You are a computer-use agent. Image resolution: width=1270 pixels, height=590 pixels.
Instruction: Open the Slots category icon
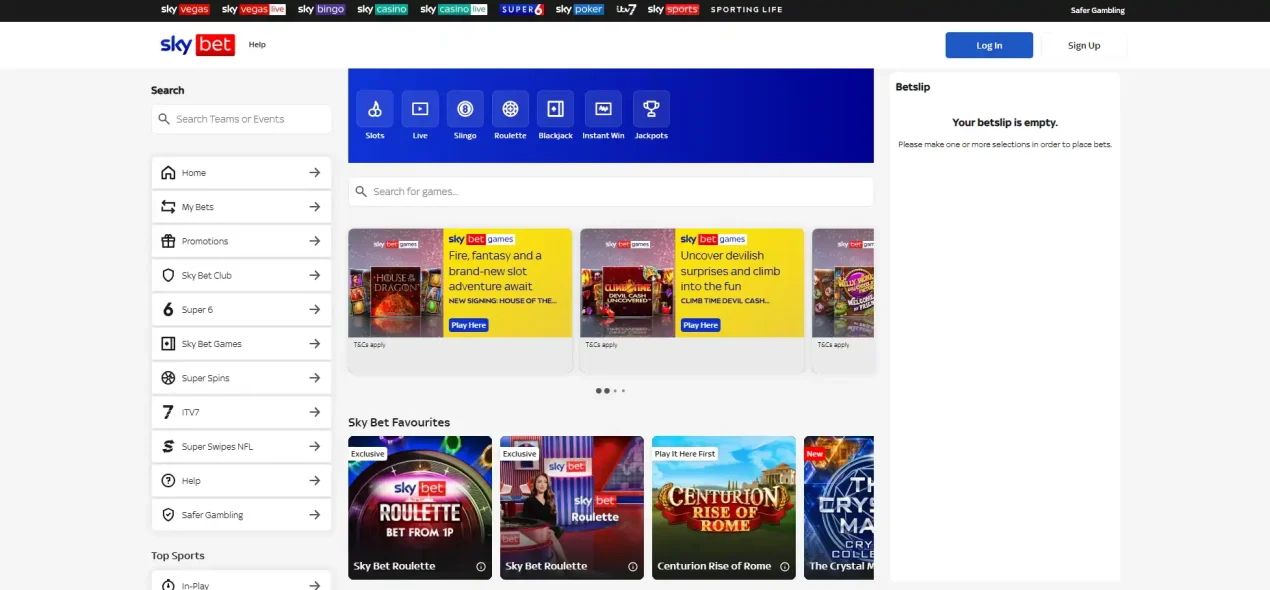[375, 108]
